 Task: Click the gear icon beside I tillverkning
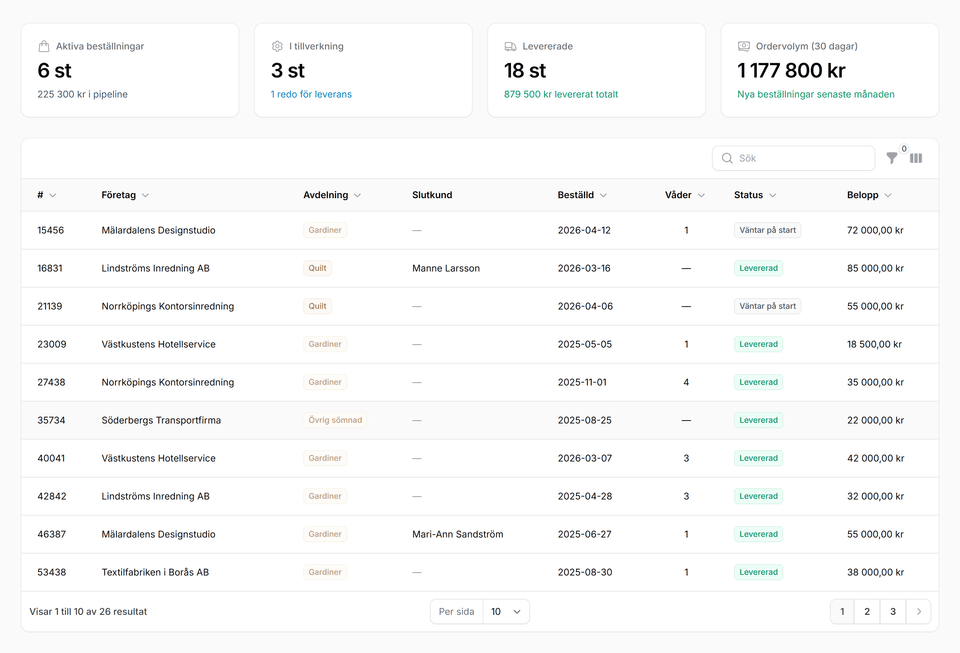pos(278,46)
